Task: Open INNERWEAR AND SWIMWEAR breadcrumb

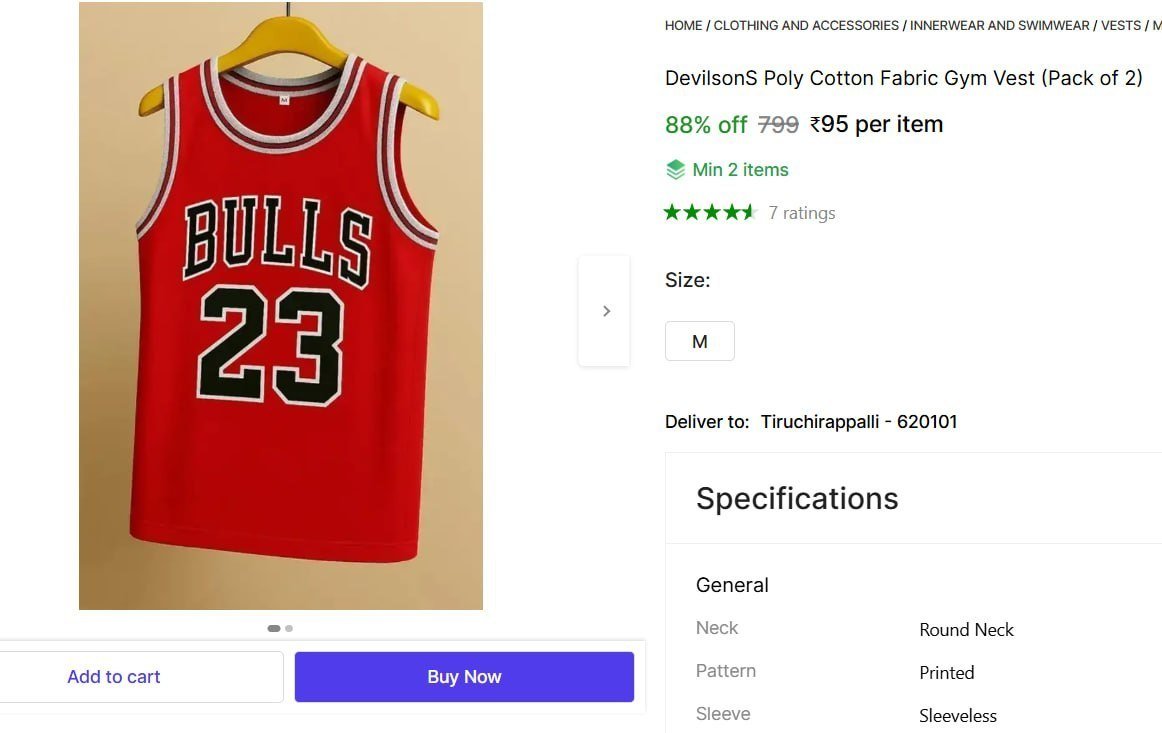Action: 1000,26
